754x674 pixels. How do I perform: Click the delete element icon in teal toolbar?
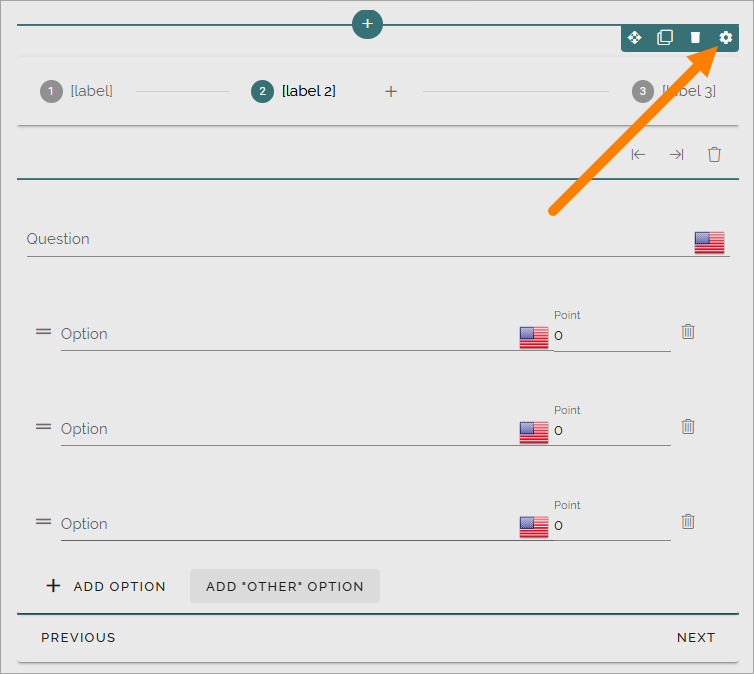695,37
